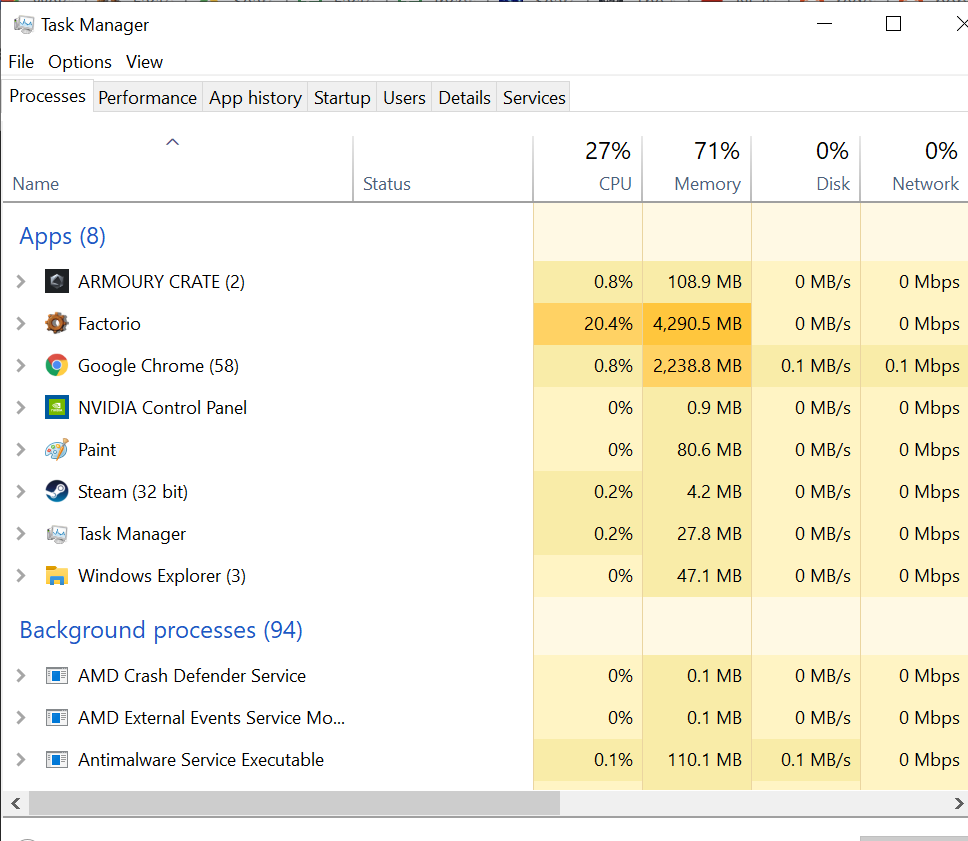Screen dimensions: 968x841
Task: Select the Factorio process name
Action: coord(109,324)
